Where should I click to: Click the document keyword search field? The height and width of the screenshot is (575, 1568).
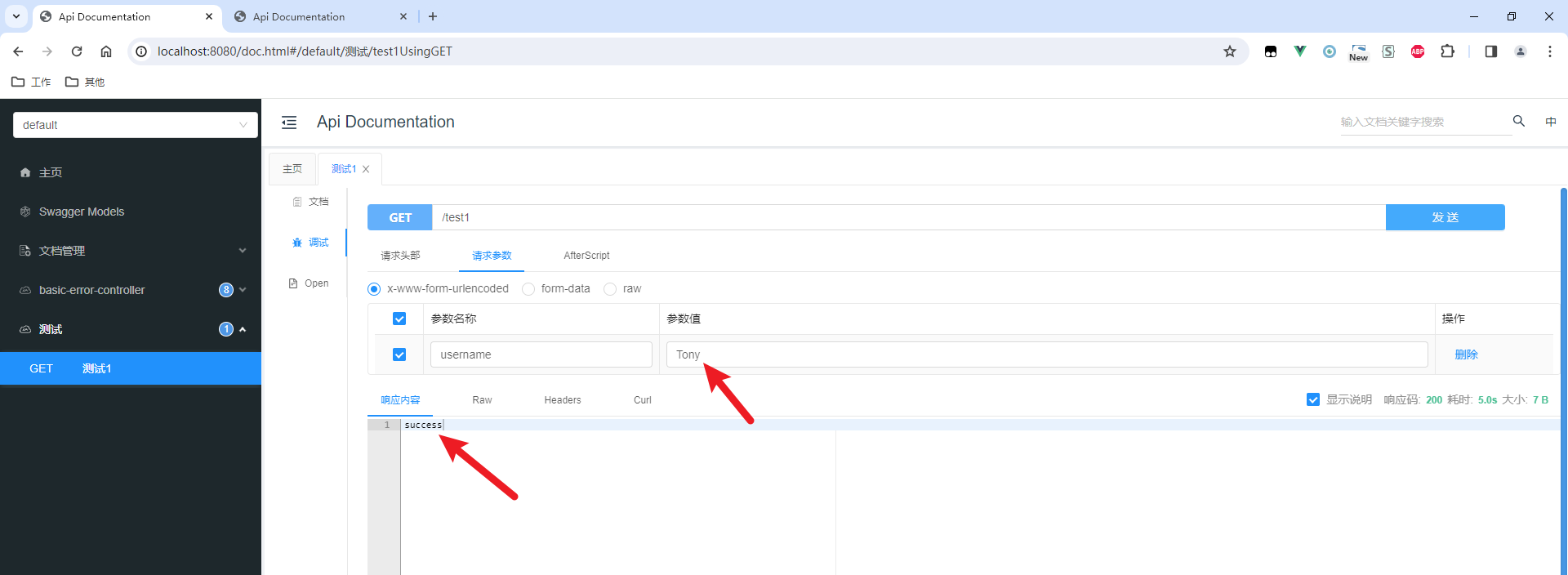(x=1425, y=122)
